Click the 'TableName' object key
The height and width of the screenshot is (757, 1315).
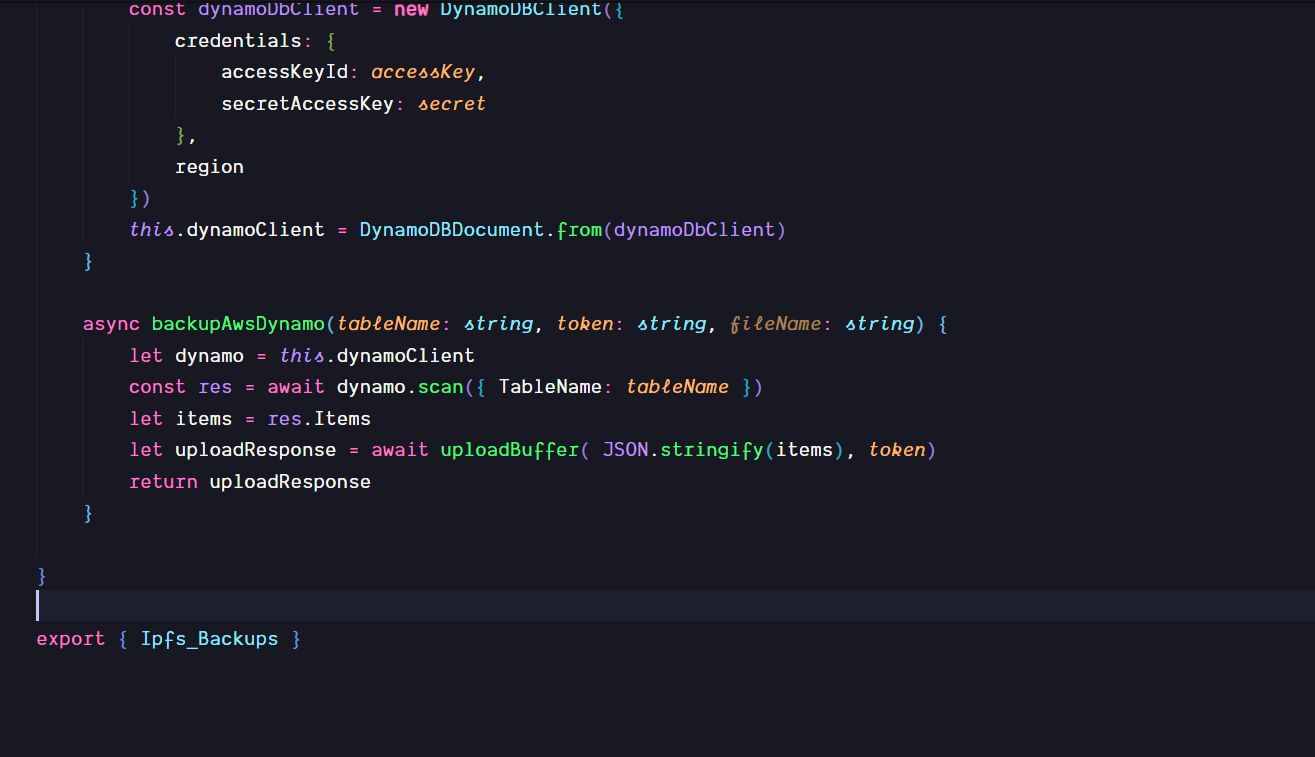550,387
